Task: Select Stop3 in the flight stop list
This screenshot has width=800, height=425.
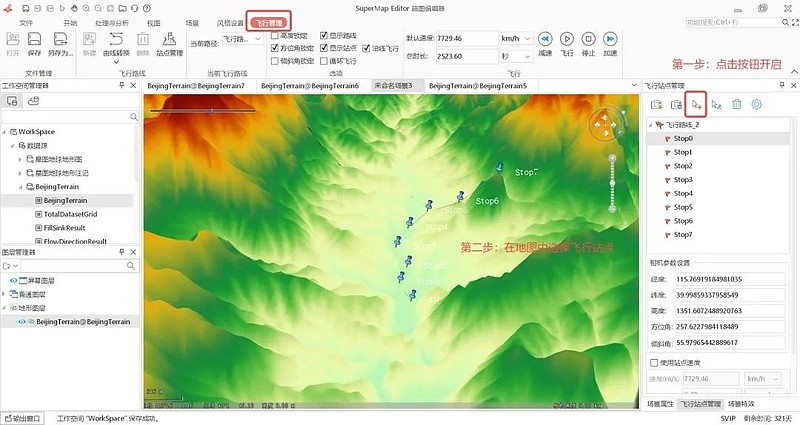Action: pos(683,180)
